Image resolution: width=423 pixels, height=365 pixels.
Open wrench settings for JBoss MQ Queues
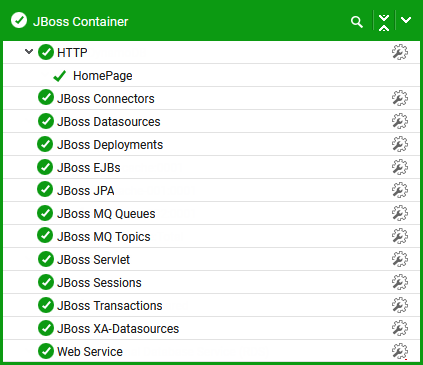click(x=400, y=213)
